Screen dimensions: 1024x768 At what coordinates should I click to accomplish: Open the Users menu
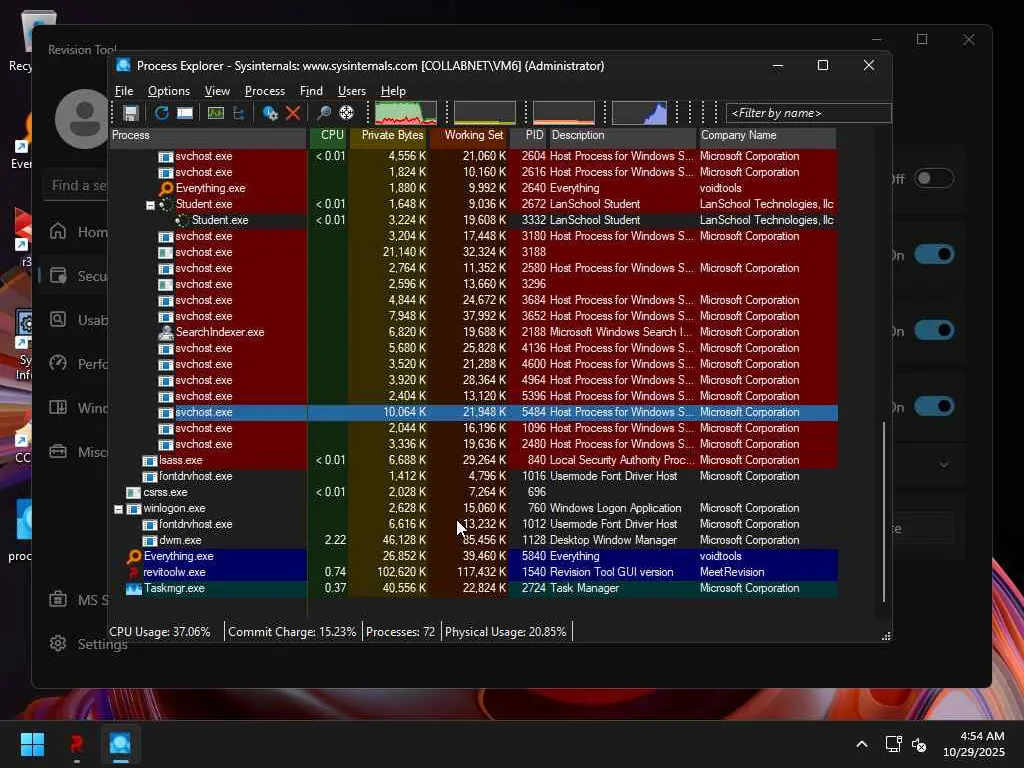coord(351,91)
